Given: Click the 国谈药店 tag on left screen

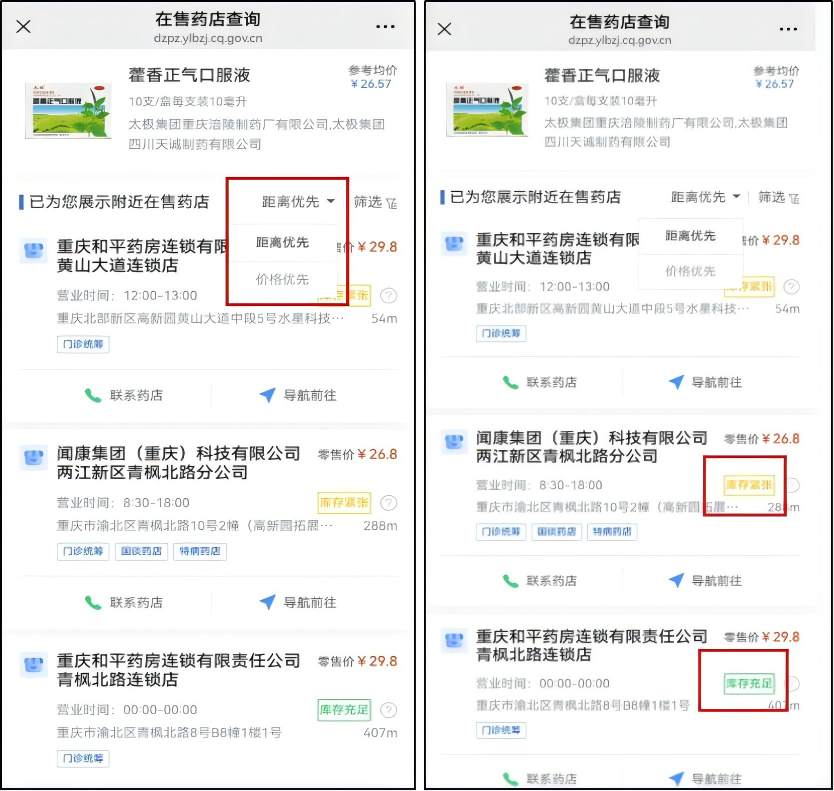Looking at the screenshot, I should [141, 551].
